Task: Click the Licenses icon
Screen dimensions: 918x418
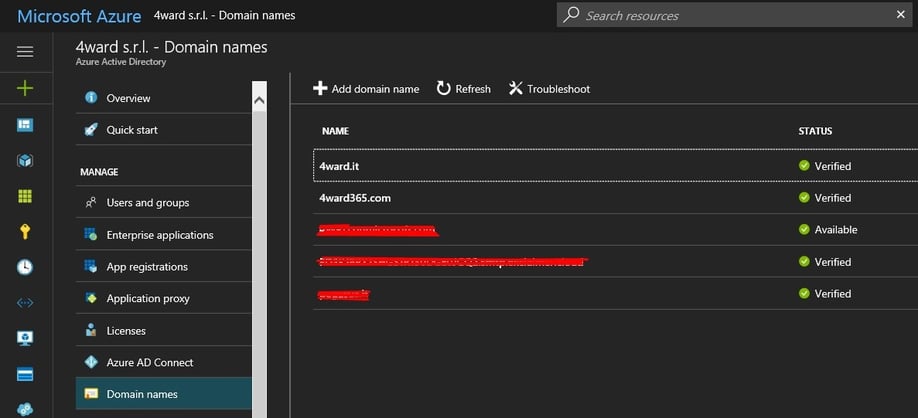Action: 91,330
